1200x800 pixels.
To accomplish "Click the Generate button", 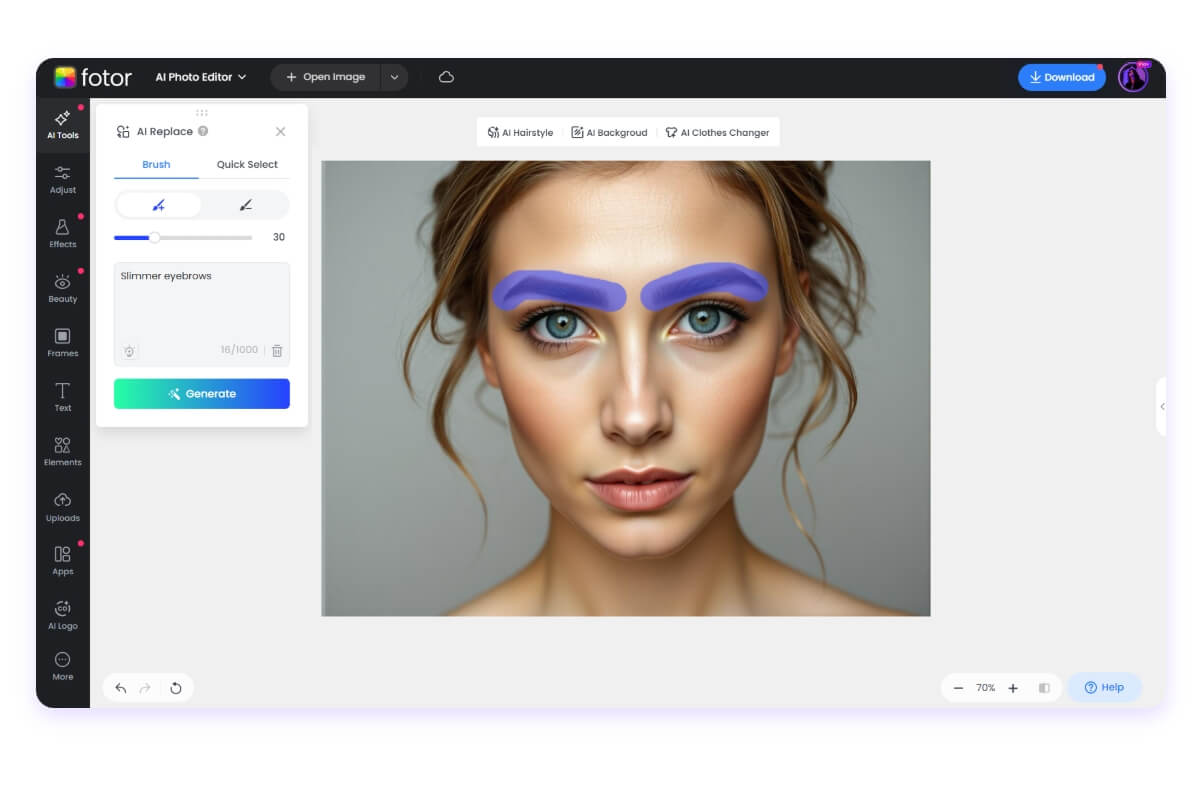I will pyautogui.click(x=201, y=393).
